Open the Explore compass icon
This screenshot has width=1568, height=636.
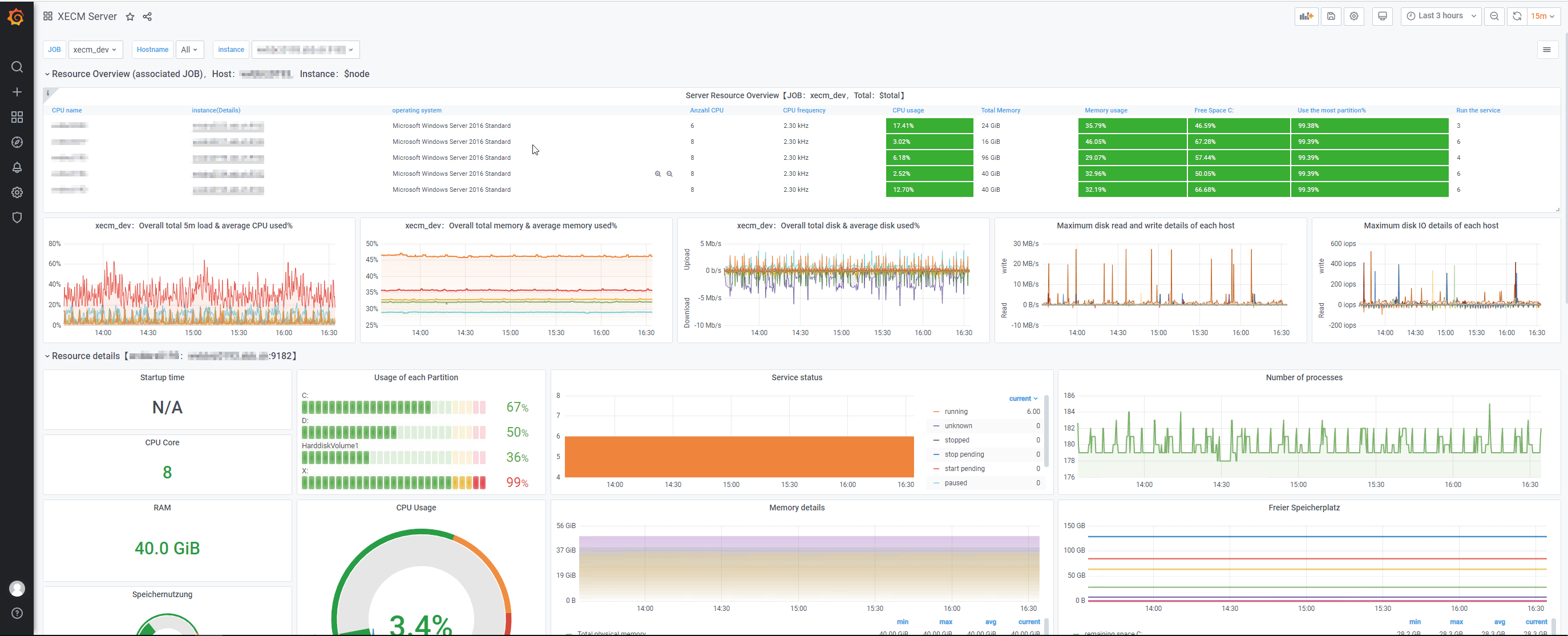17,142
